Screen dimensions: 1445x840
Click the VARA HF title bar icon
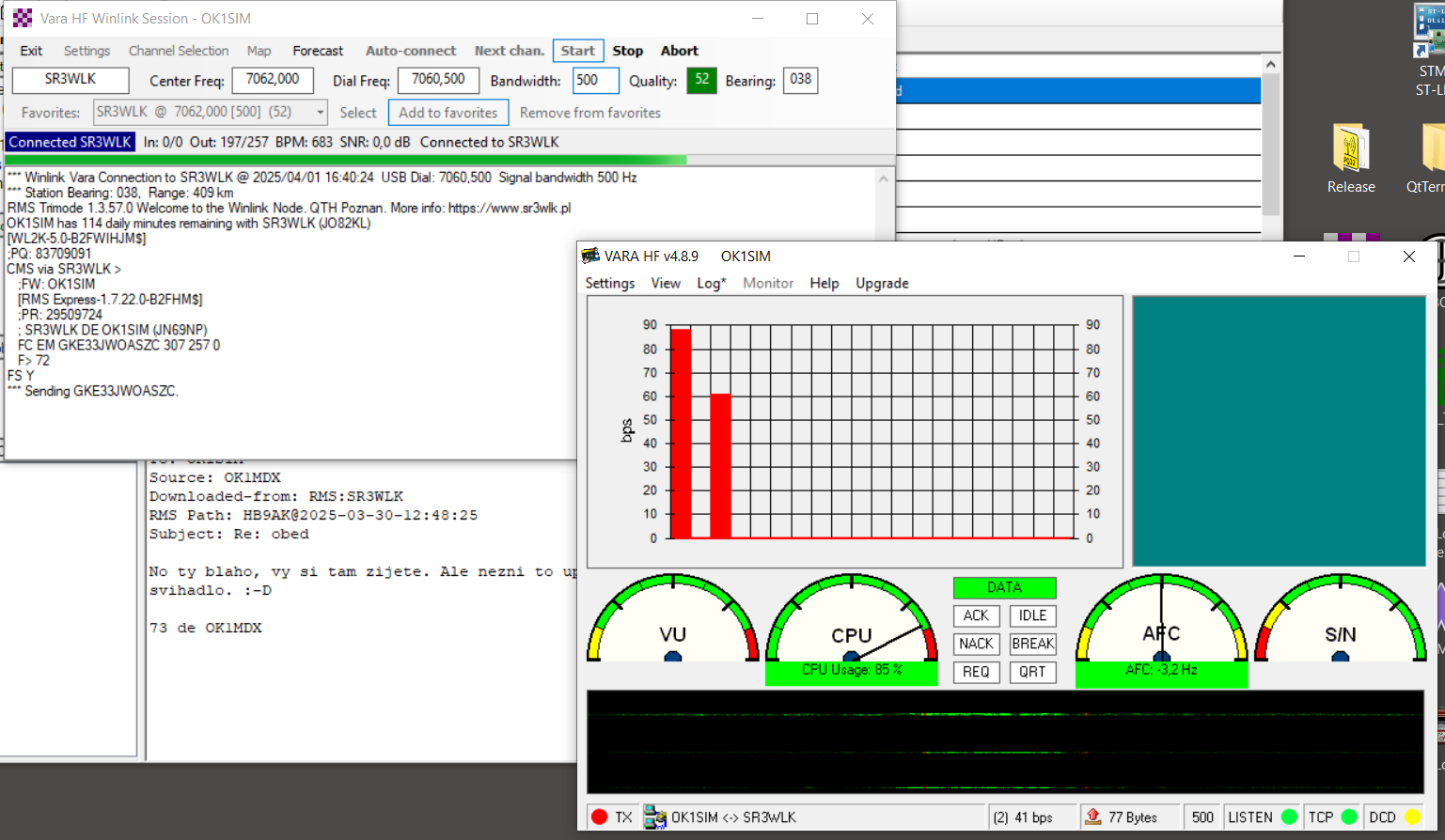[x=590, y=256]
